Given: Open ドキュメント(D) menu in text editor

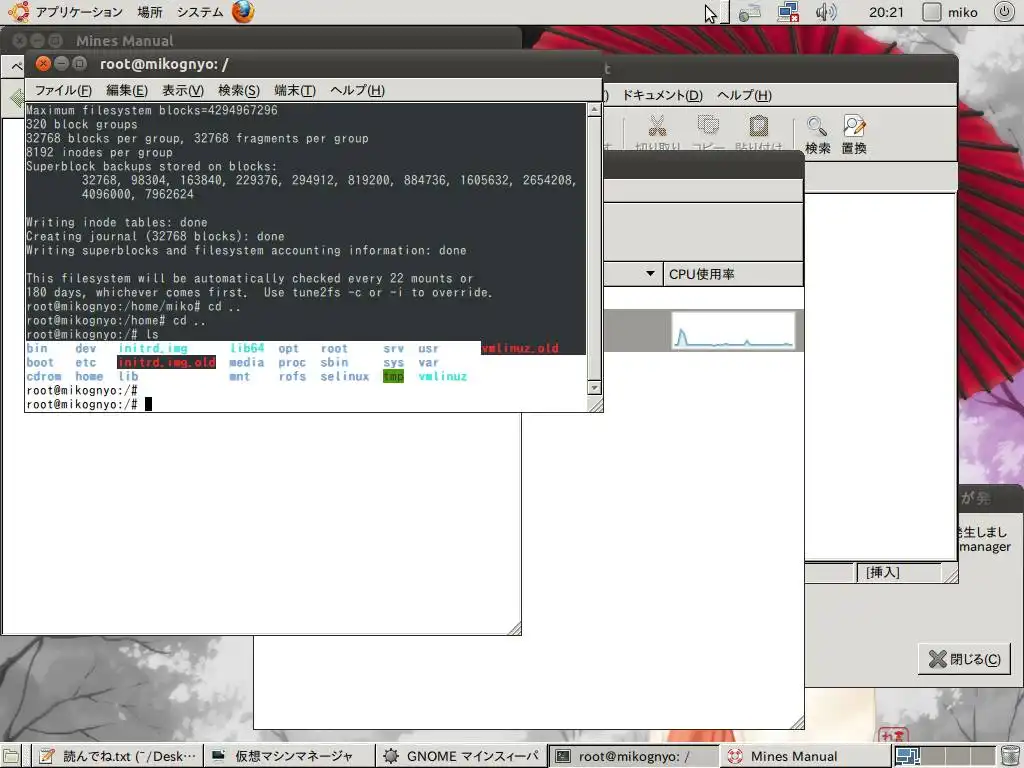Looking at the screenshot, I should (x=662, y=95).
